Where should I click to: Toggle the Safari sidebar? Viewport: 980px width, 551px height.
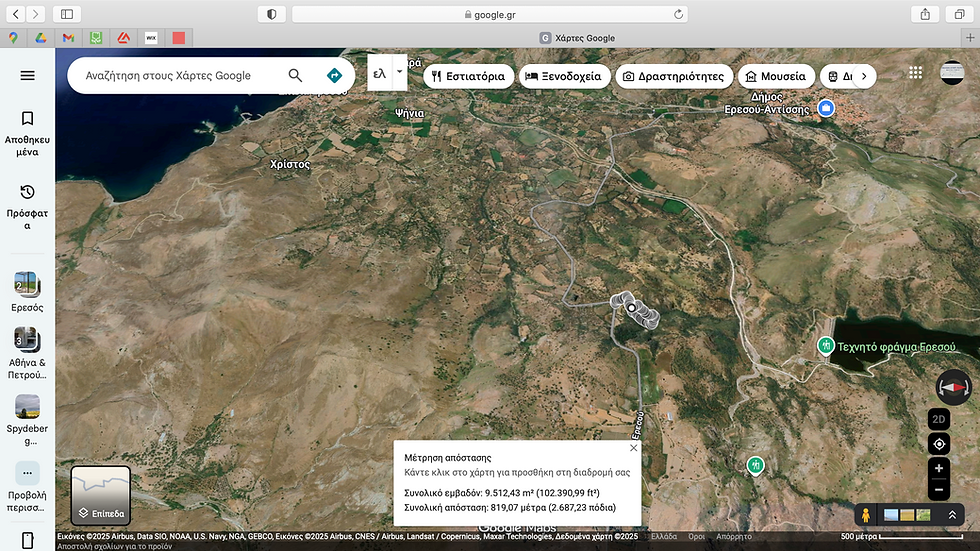coord(67,14)
